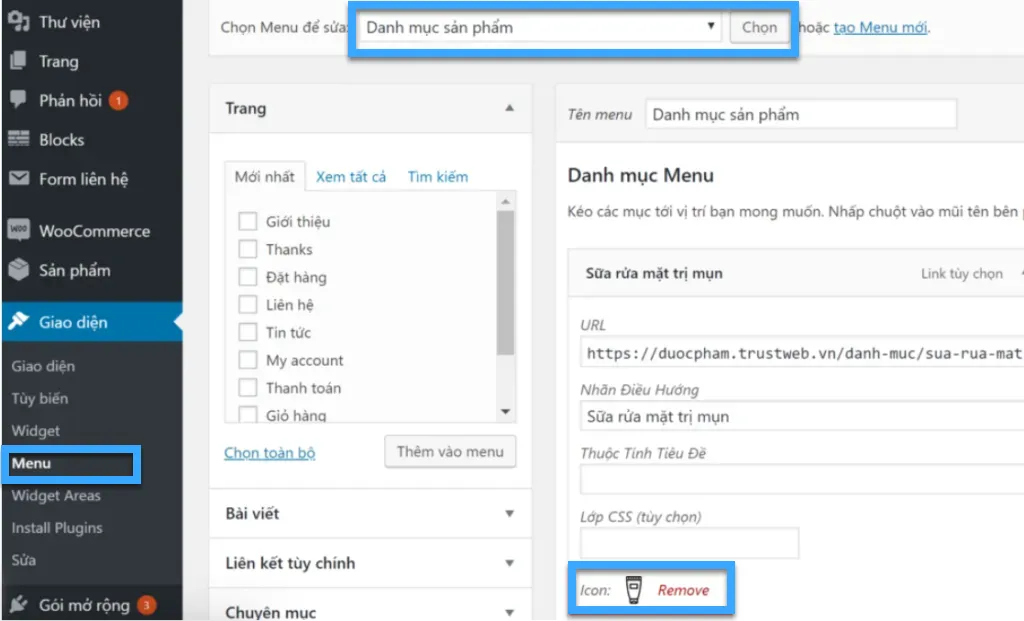Check the Giới thiệu page checkbox

click(248, 221)
